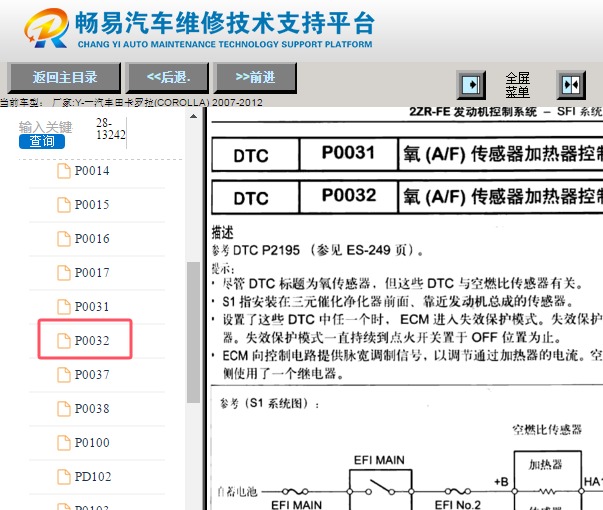
Task: Click the 输入关键 keyword input field
Action: 45,127
